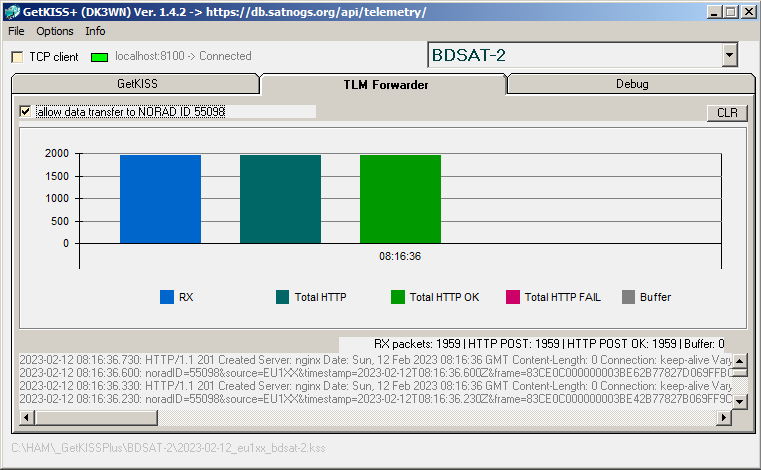
Task: Switch to the GetKISS tab
Action: 137,84
